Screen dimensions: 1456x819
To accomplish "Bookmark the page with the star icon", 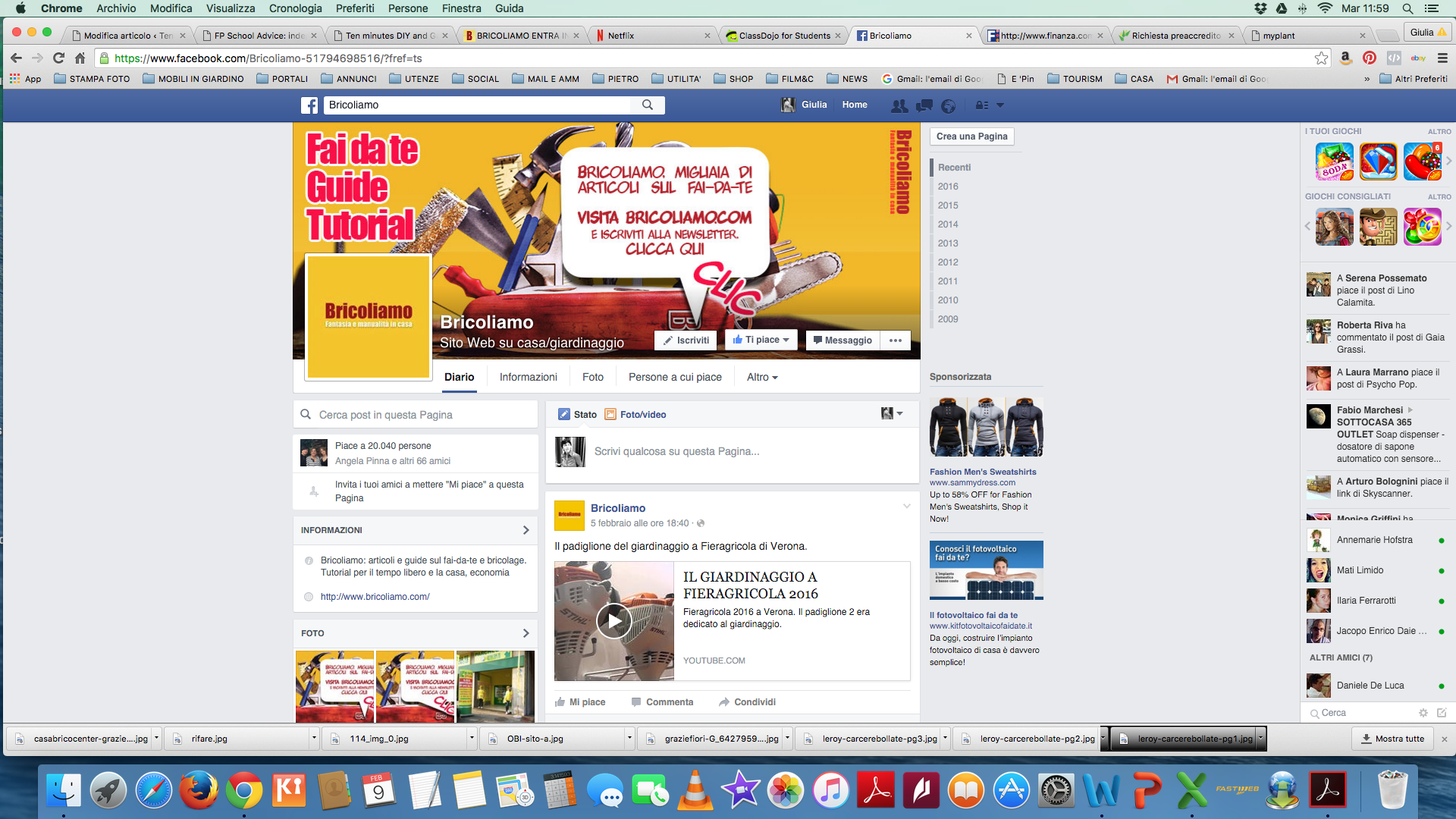I will point(1321,58).
